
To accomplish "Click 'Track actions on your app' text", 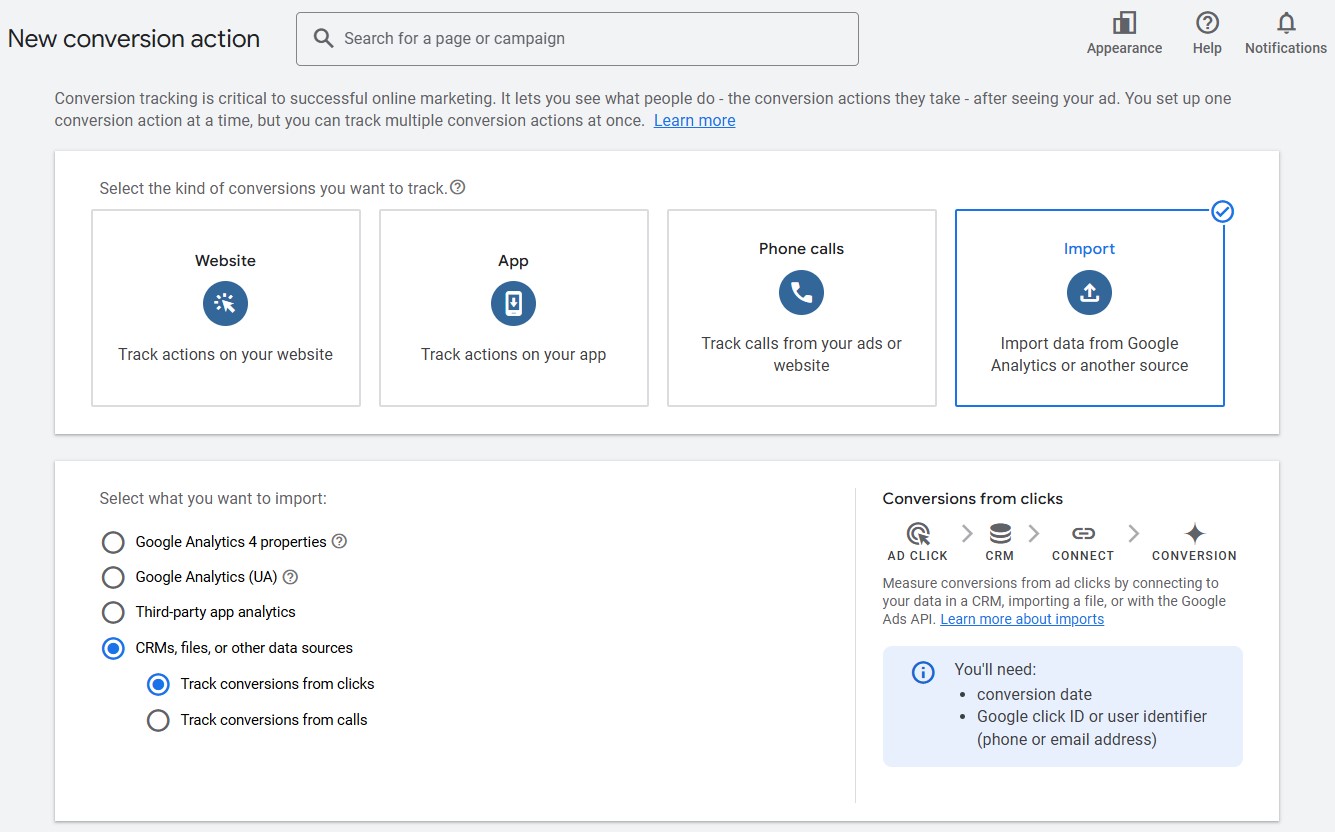I will [513, 354].
